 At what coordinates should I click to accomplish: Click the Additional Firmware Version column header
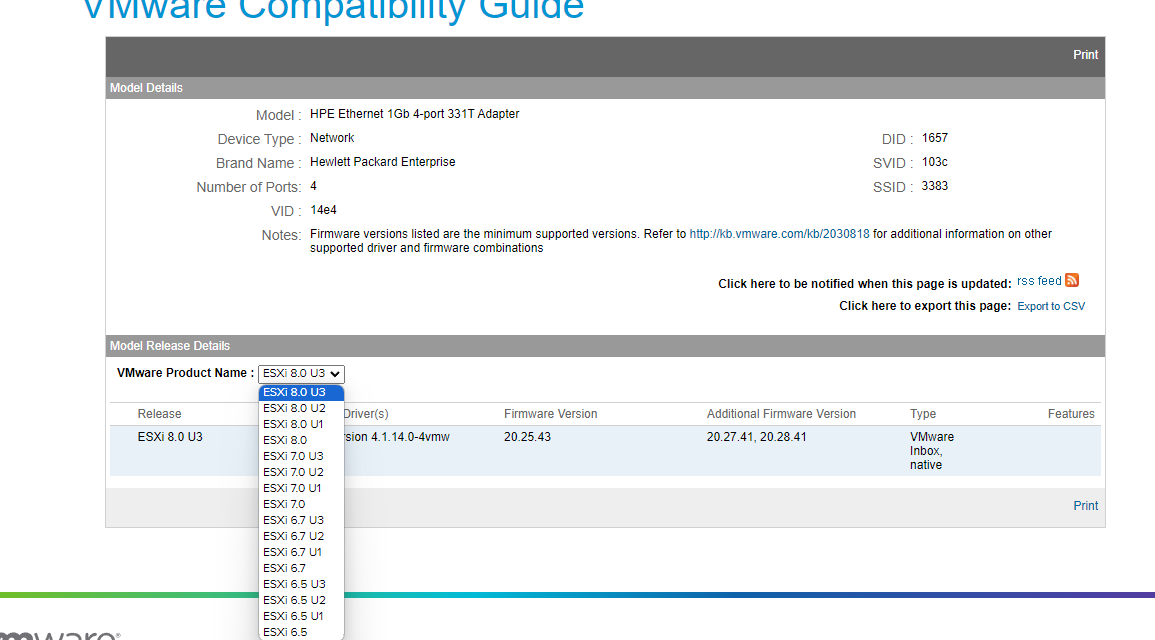click(x=781, y=414)
